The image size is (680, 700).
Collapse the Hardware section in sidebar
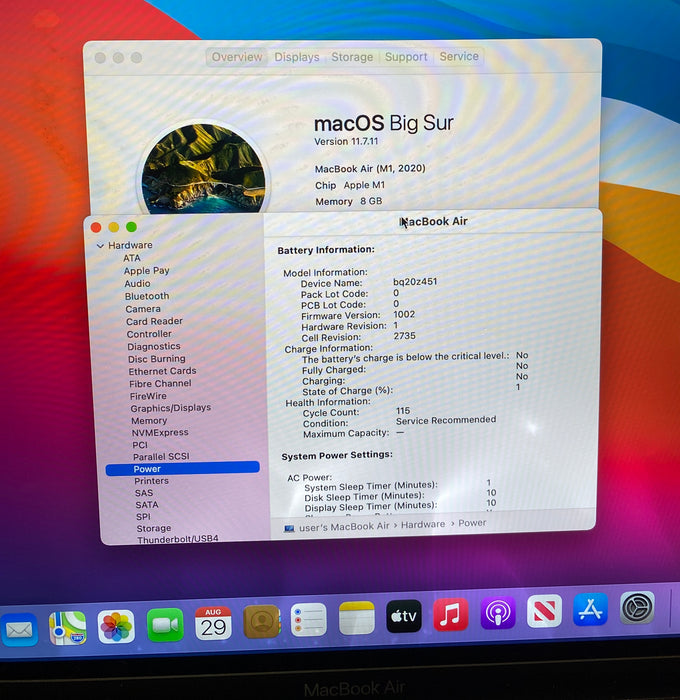[100, 246]
